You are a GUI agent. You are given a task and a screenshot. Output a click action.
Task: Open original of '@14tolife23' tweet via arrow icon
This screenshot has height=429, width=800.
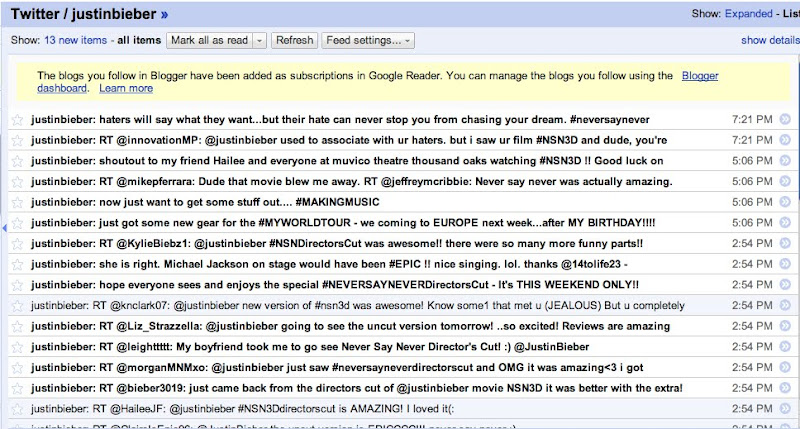tap(785, 264)
